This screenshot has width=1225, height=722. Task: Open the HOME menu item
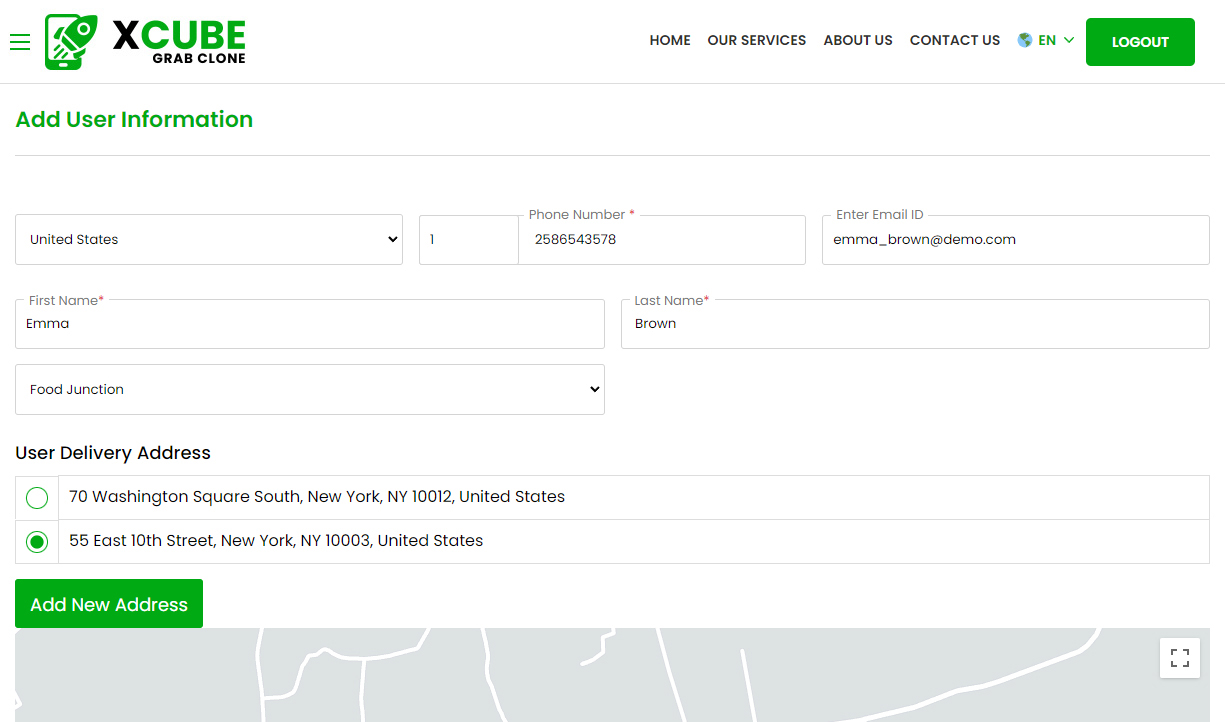click(669, 41)
